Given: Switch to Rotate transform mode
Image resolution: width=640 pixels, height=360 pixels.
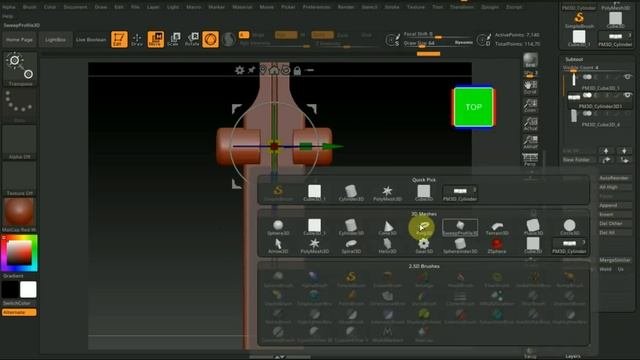Looking at the screenshot, I should tap(192, 40).
